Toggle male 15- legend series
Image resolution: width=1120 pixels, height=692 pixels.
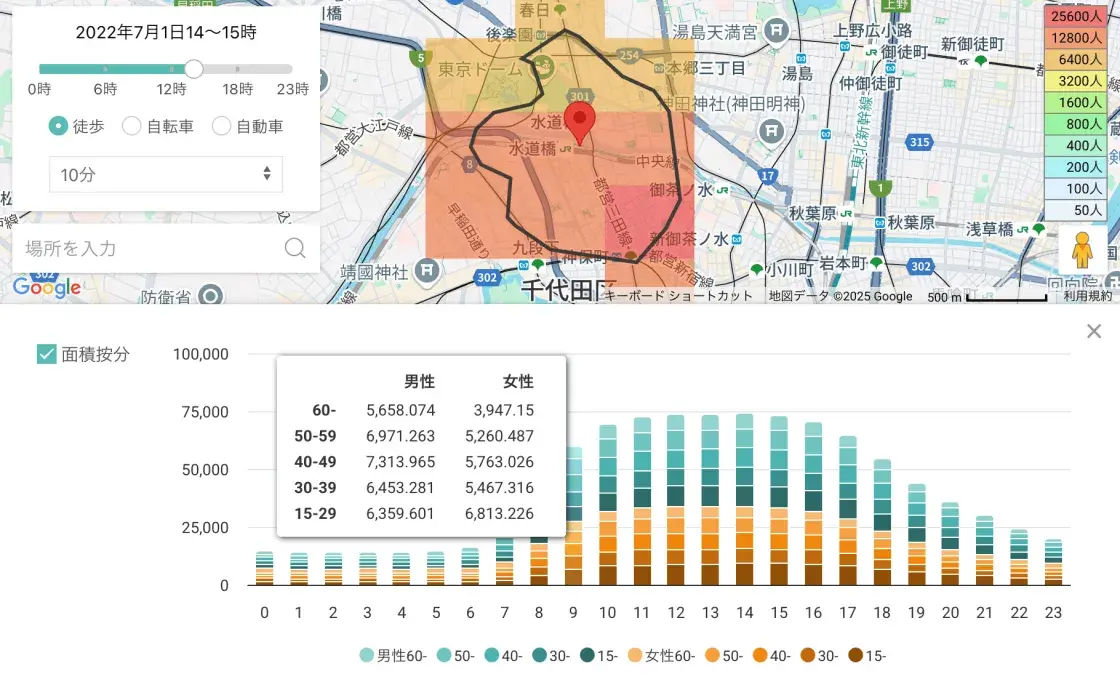coord(599,656)
